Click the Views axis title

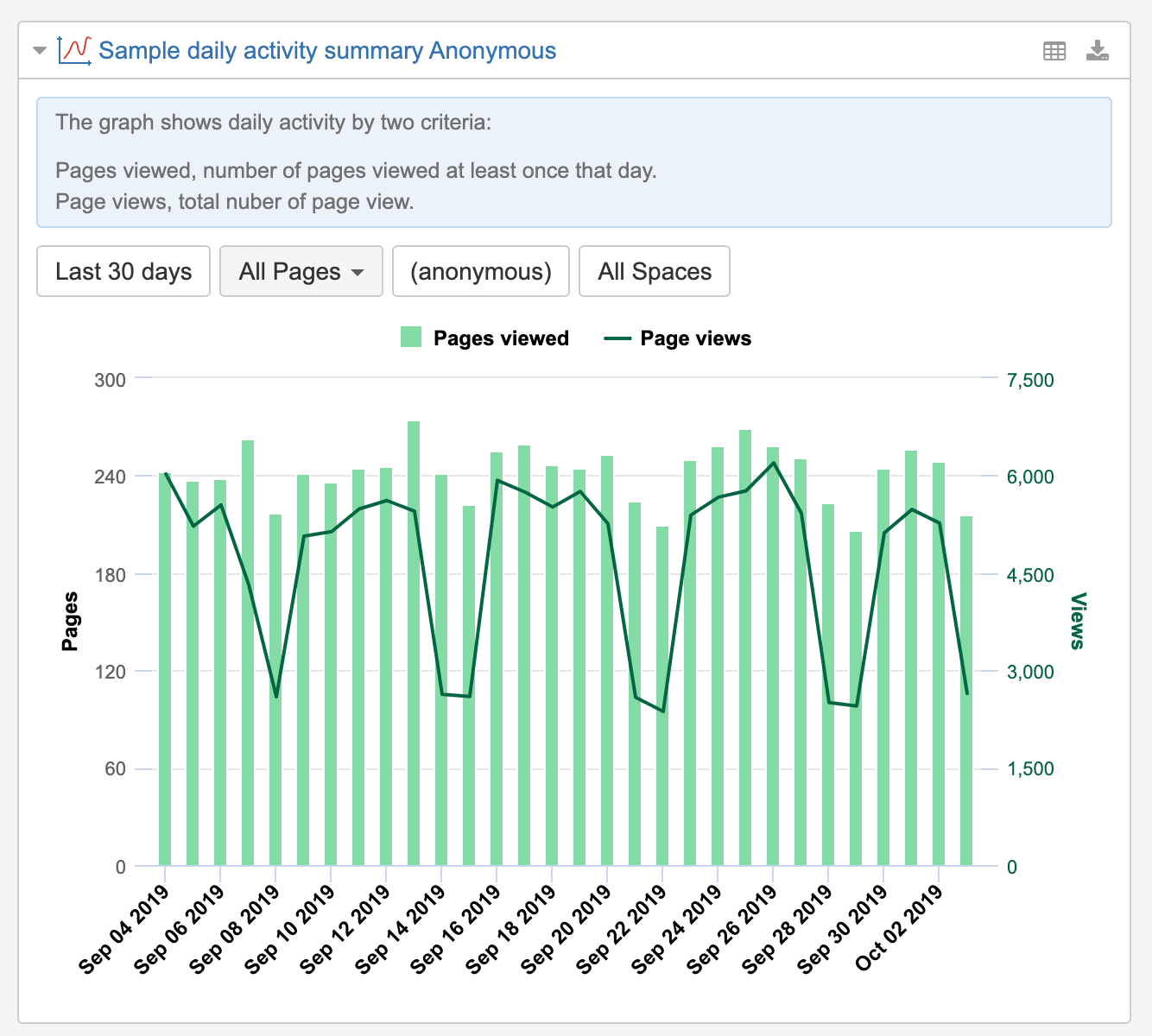tap(1077, 621)
